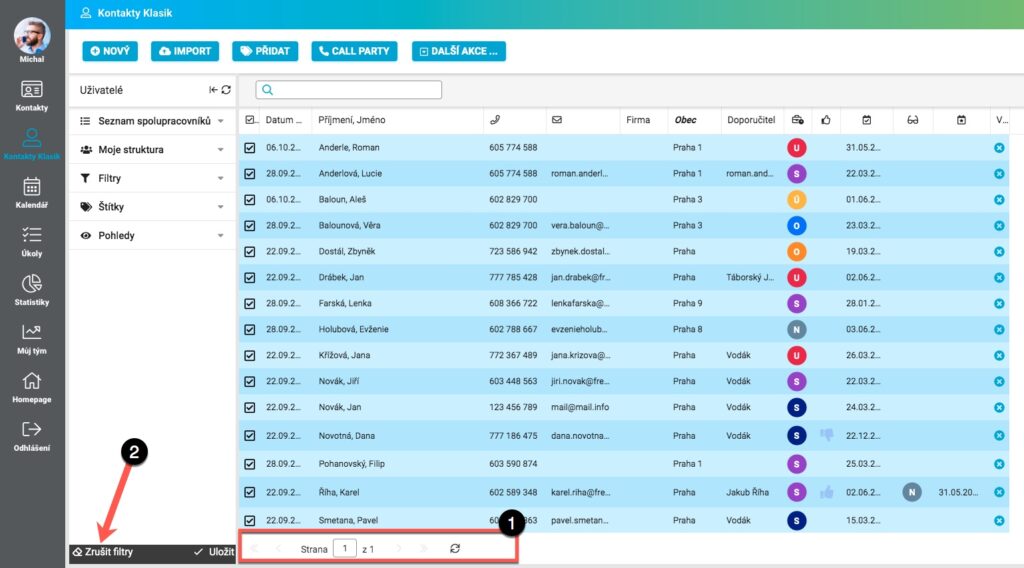Viewport: 1024px width, 568px height.
Task: Sort by Příjmení, Jméno column header
Action: [351, 120]
